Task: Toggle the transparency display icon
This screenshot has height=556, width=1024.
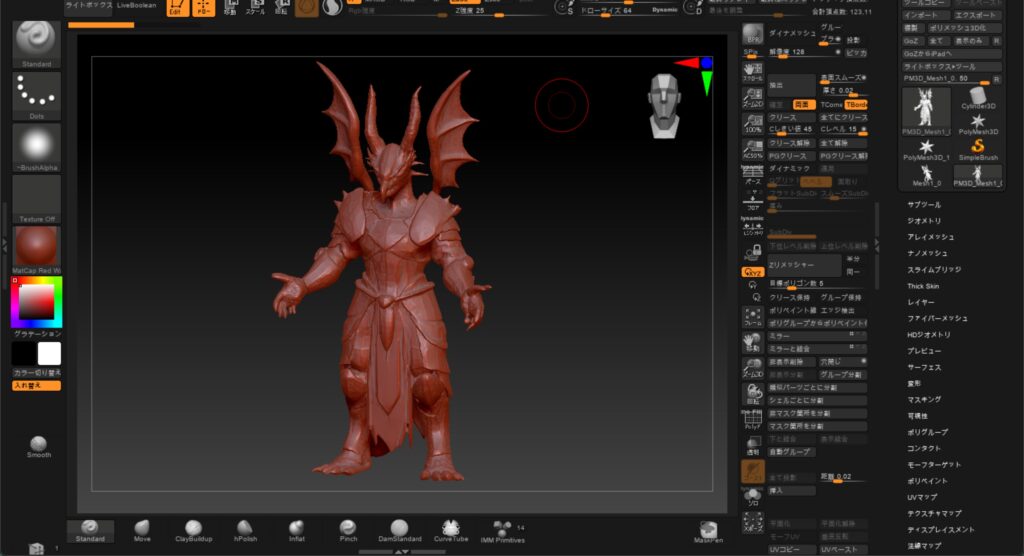Action: pos(752,446)
